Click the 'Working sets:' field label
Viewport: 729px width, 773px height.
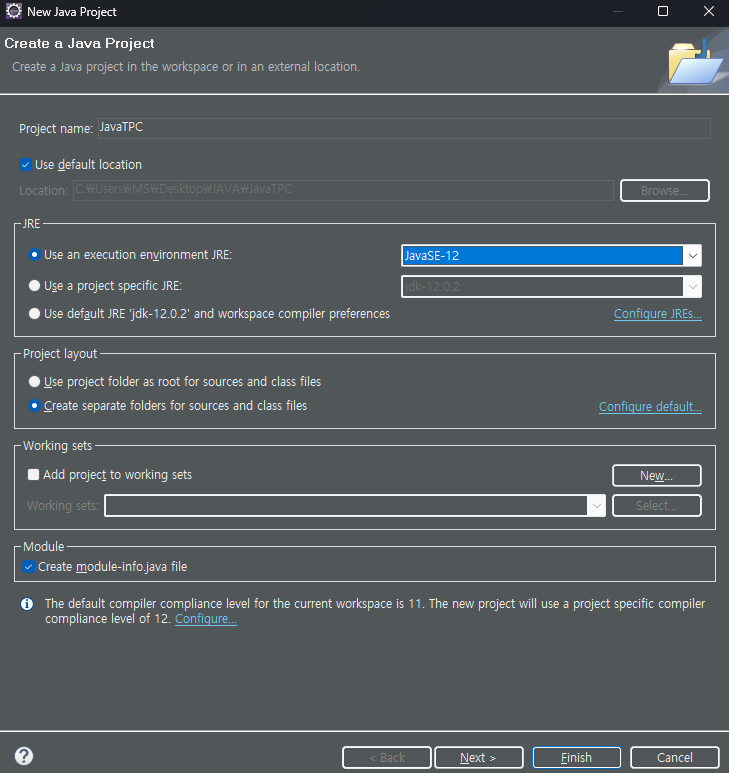pos(63,506)
